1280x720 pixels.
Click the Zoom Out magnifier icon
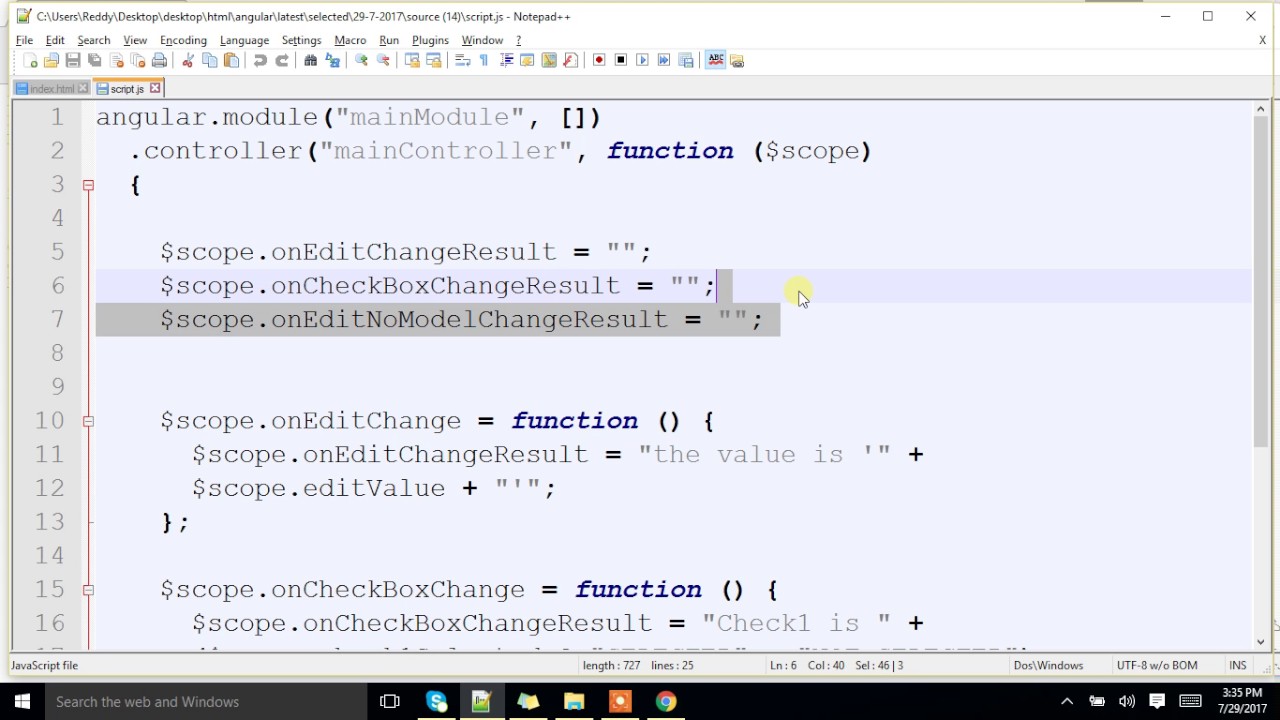(x=383, y=60)
